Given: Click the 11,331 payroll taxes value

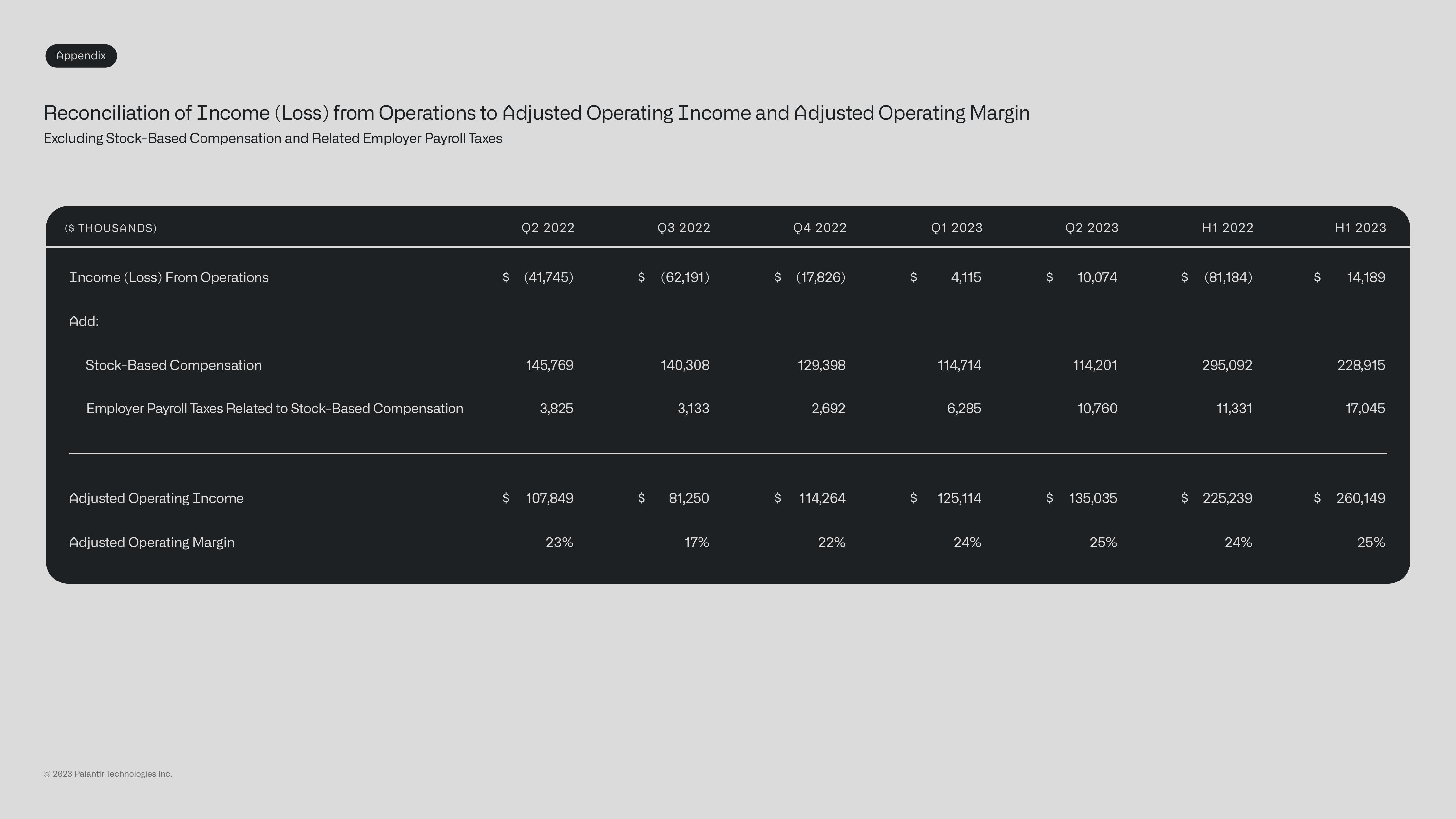Looking at the screenshot, I should (x=1235, y=409).
